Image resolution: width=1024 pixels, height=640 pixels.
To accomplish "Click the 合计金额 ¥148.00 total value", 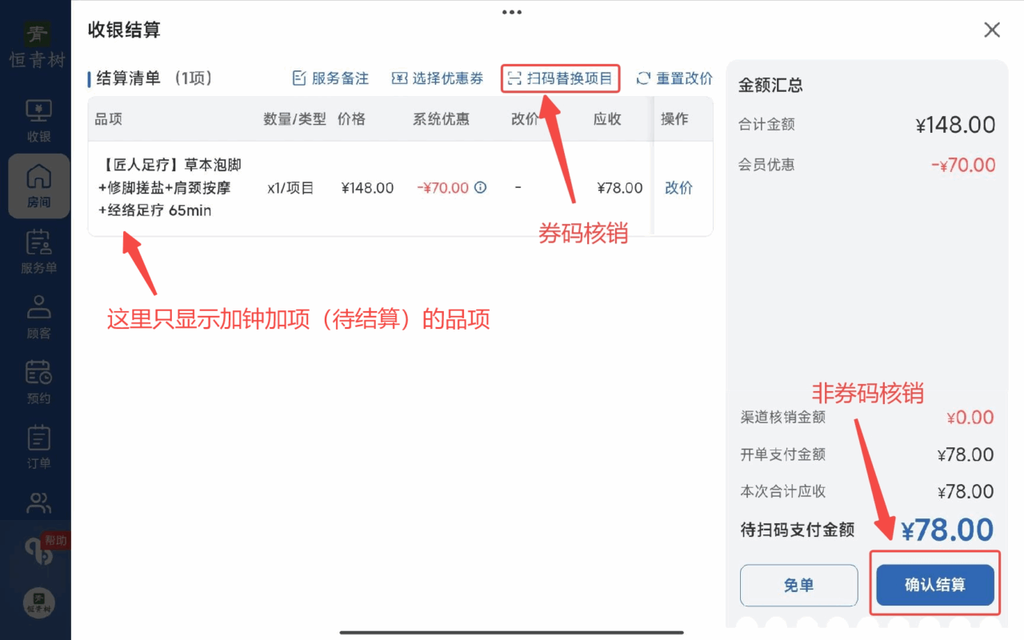I will [x=955, y=125].
